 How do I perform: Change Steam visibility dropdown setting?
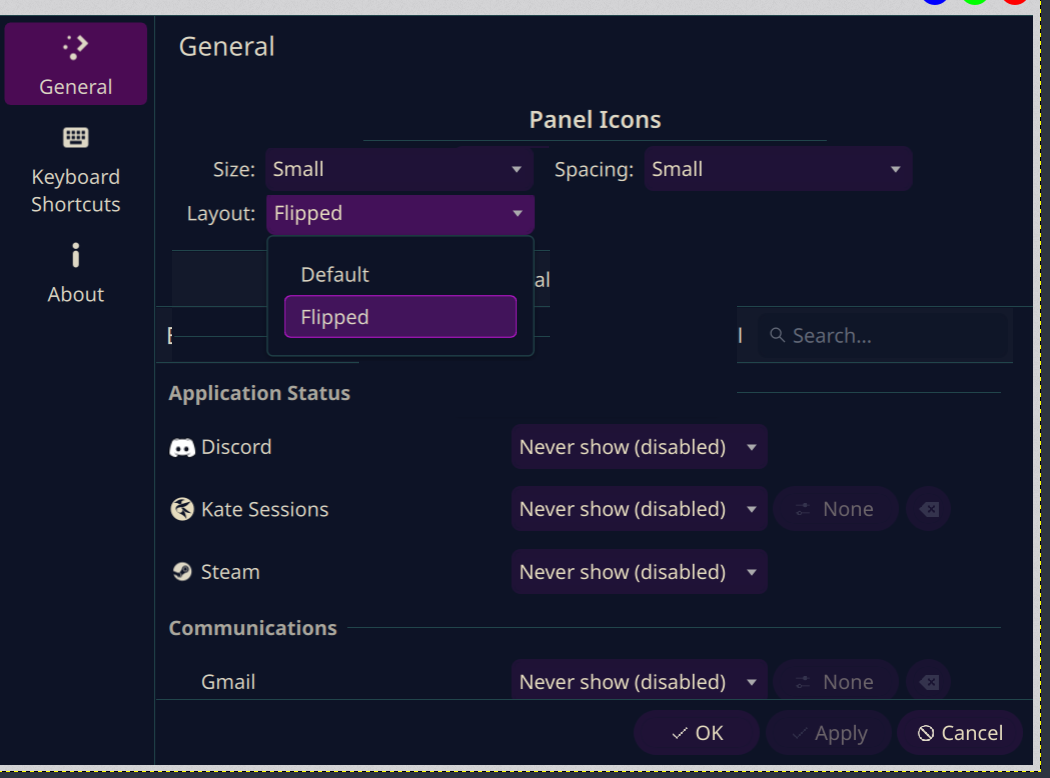coord(639,572)
